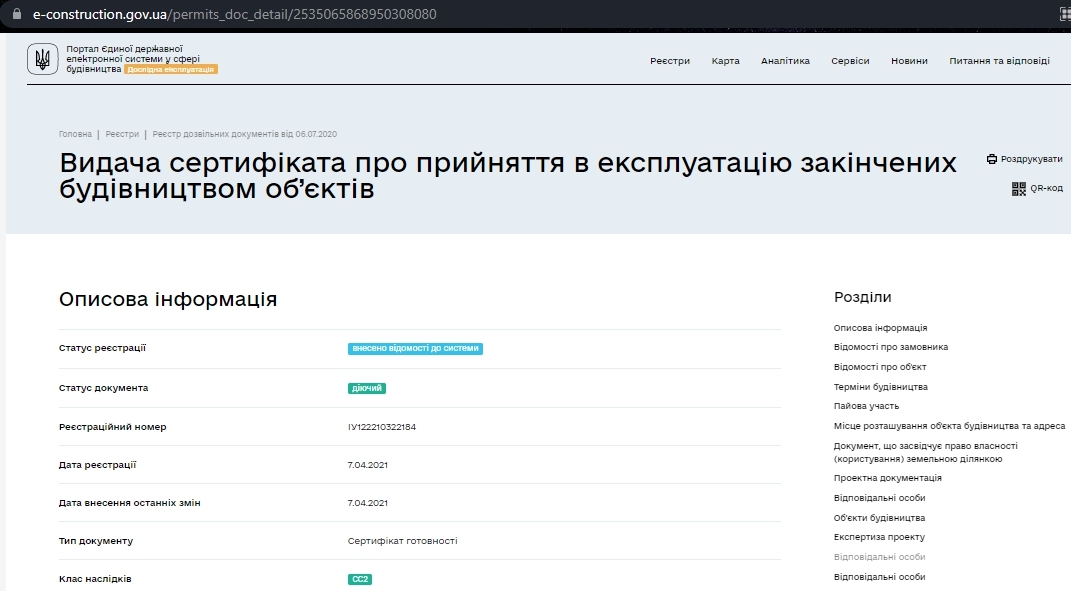This screenshot has width=1071, height=591.
Task: Jump to Відомості про замовника section
Action: pos(891,347)
